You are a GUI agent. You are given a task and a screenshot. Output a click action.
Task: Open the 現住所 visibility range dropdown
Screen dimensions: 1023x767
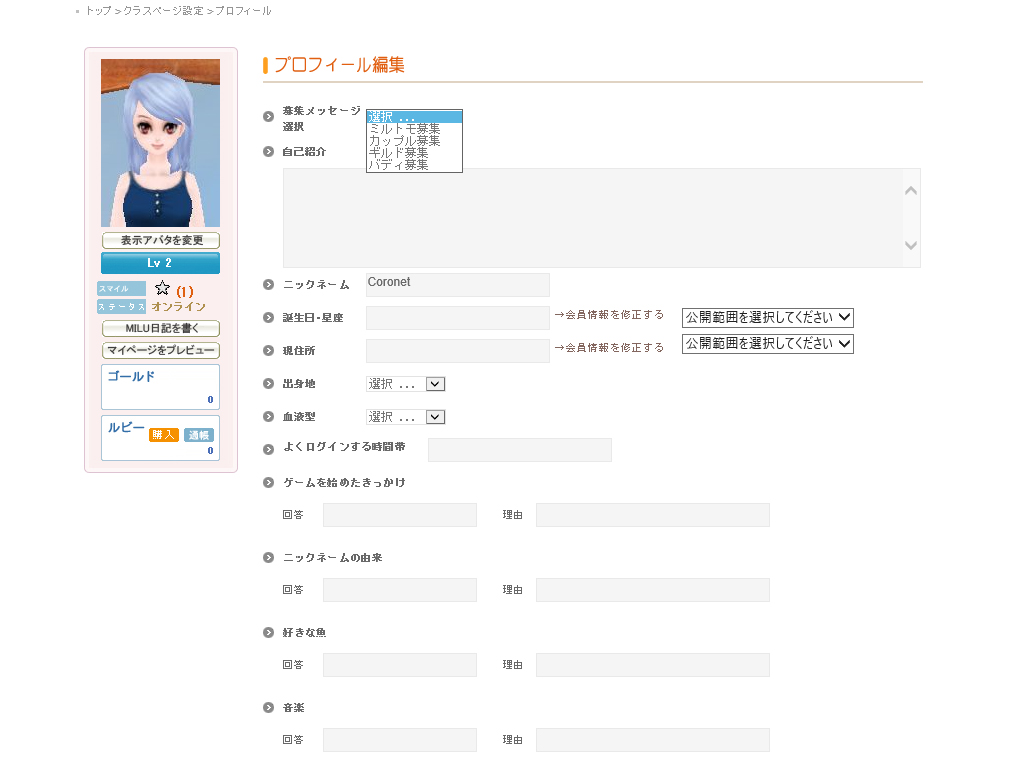[767, 343]
